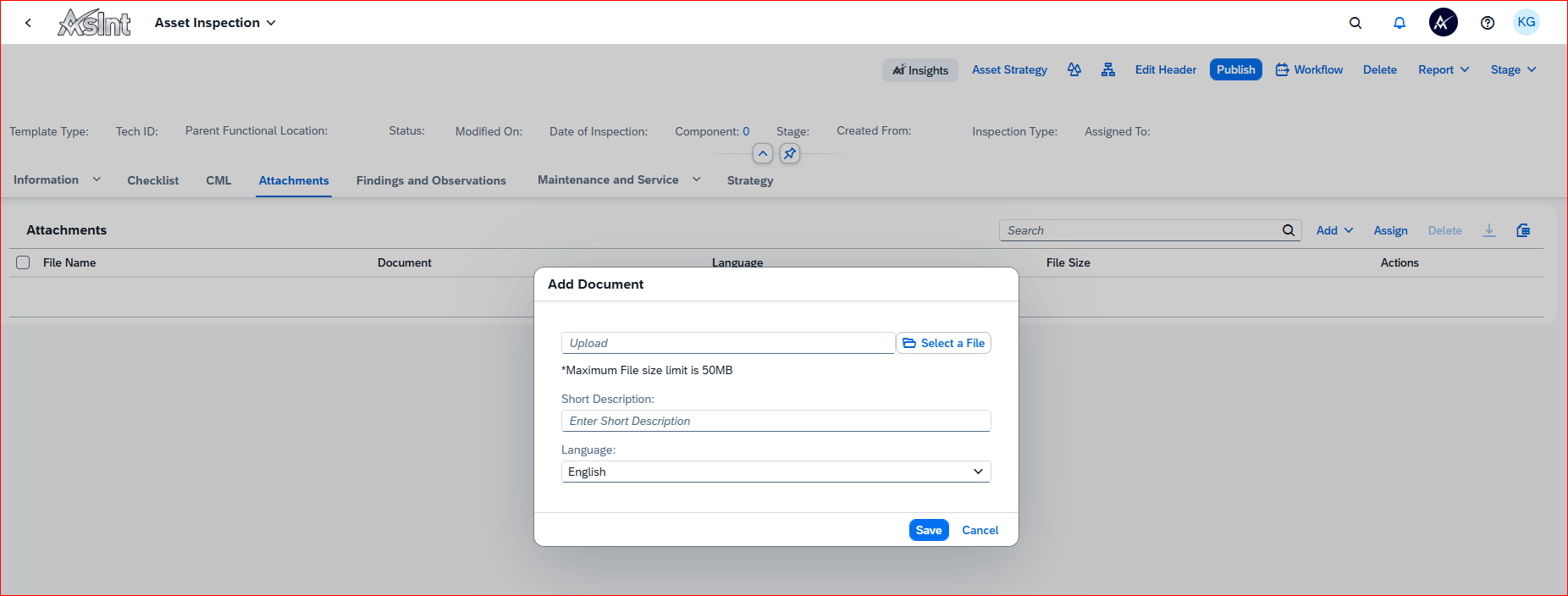Open Findings and Observations tab

(431, 180)
